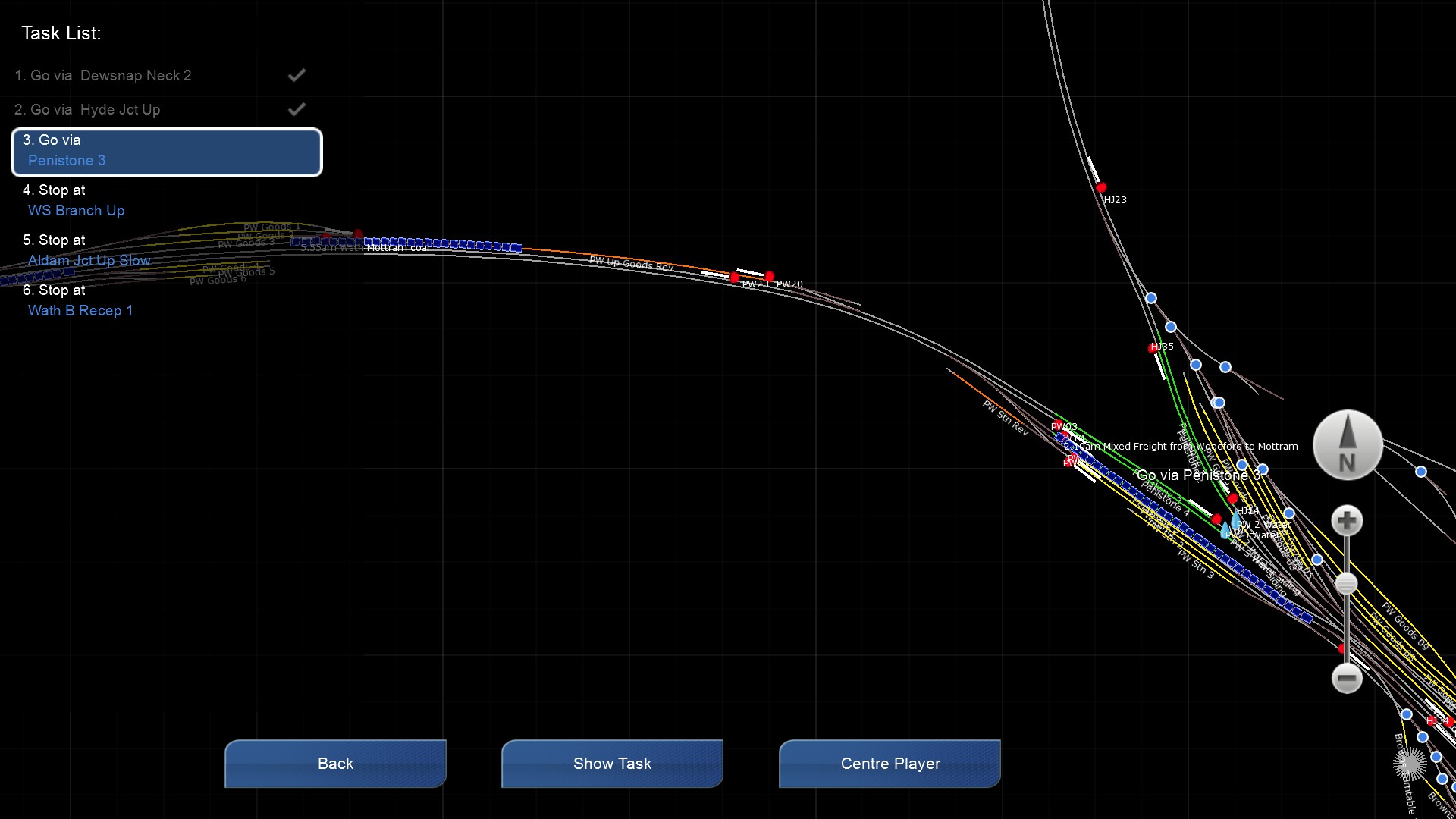Select task 4 Stop at WS Branch Up
The width and height of the screenshot is (1456, 819).
[x=76, y=201]
